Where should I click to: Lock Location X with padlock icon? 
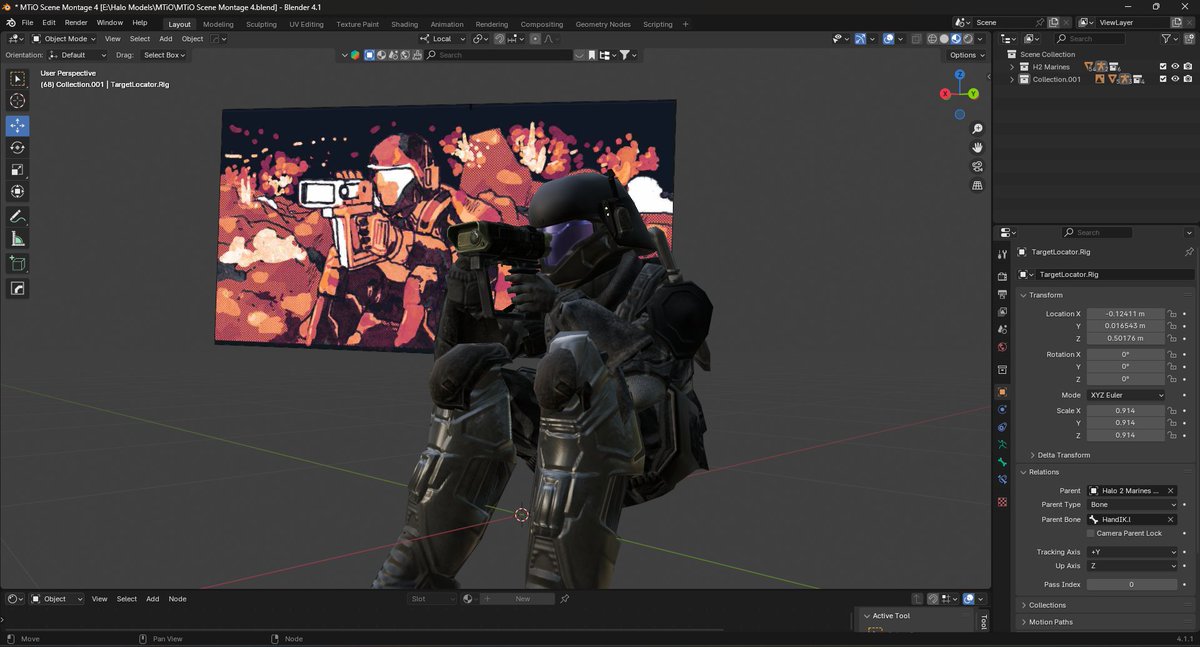[1172, 314]
